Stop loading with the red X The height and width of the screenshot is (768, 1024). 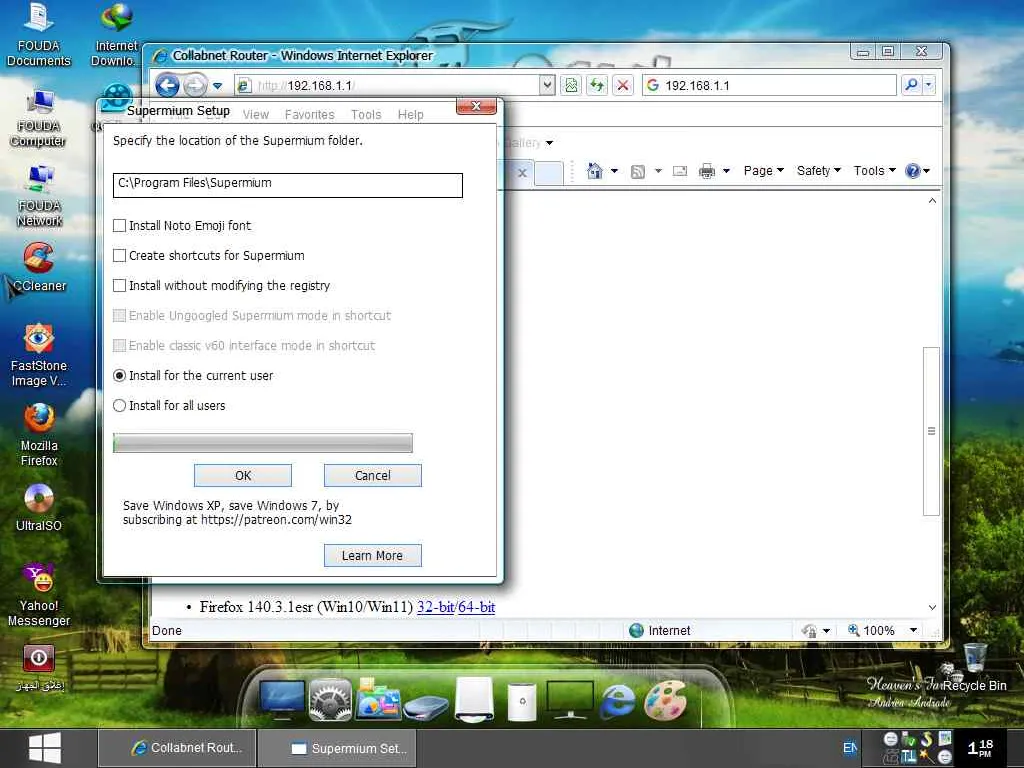[x=623, y=85]
